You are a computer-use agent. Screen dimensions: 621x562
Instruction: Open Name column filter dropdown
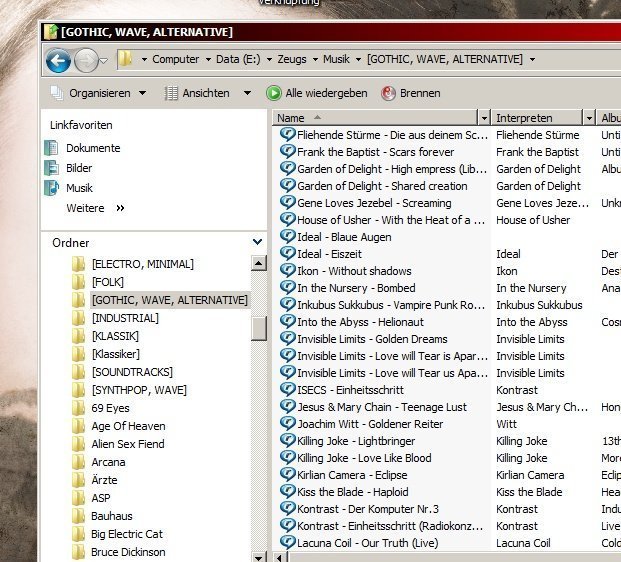[484, 118]
